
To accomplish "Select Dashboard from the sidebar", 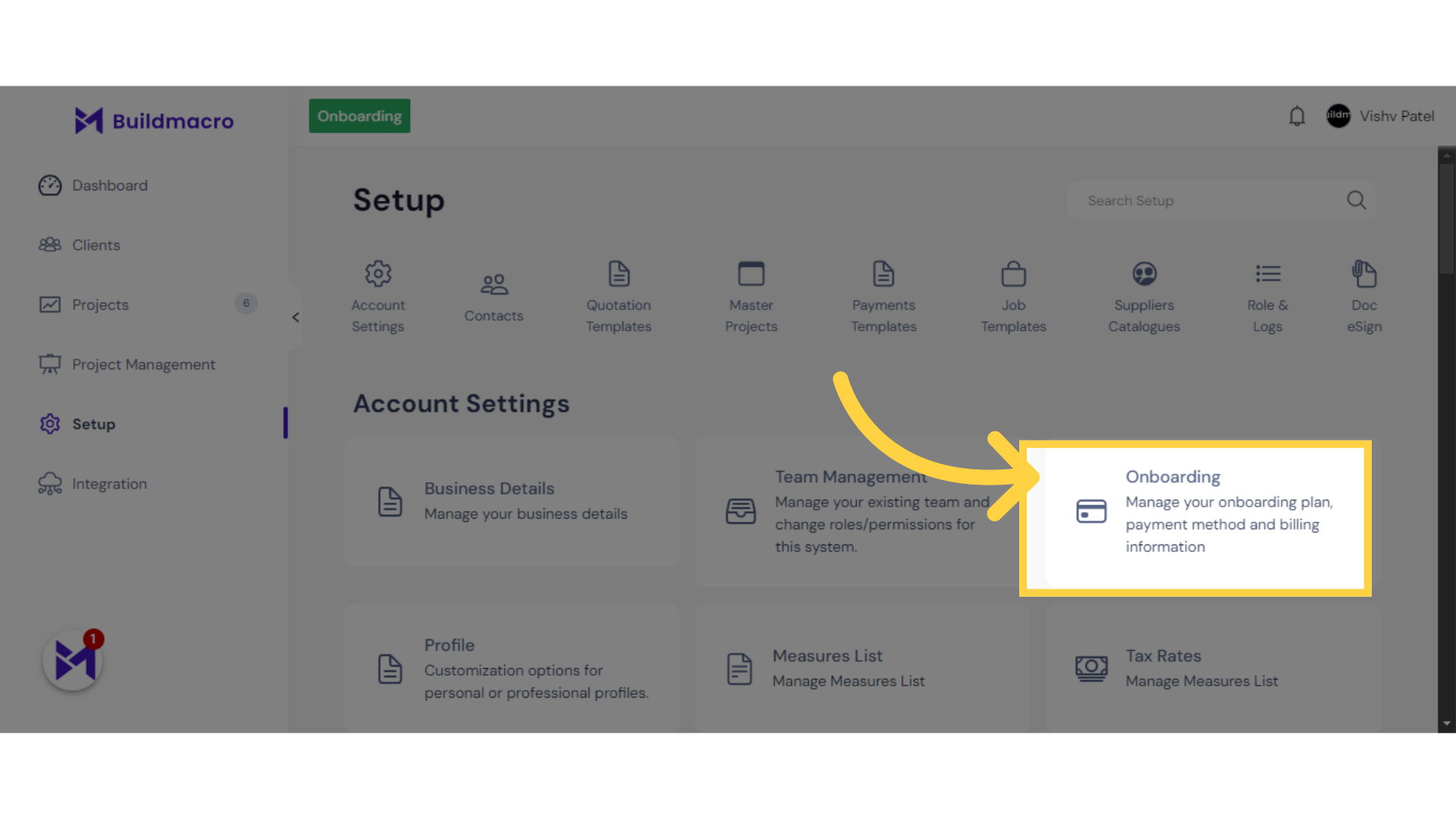I will pyautogui.click(x=110, y=184).
